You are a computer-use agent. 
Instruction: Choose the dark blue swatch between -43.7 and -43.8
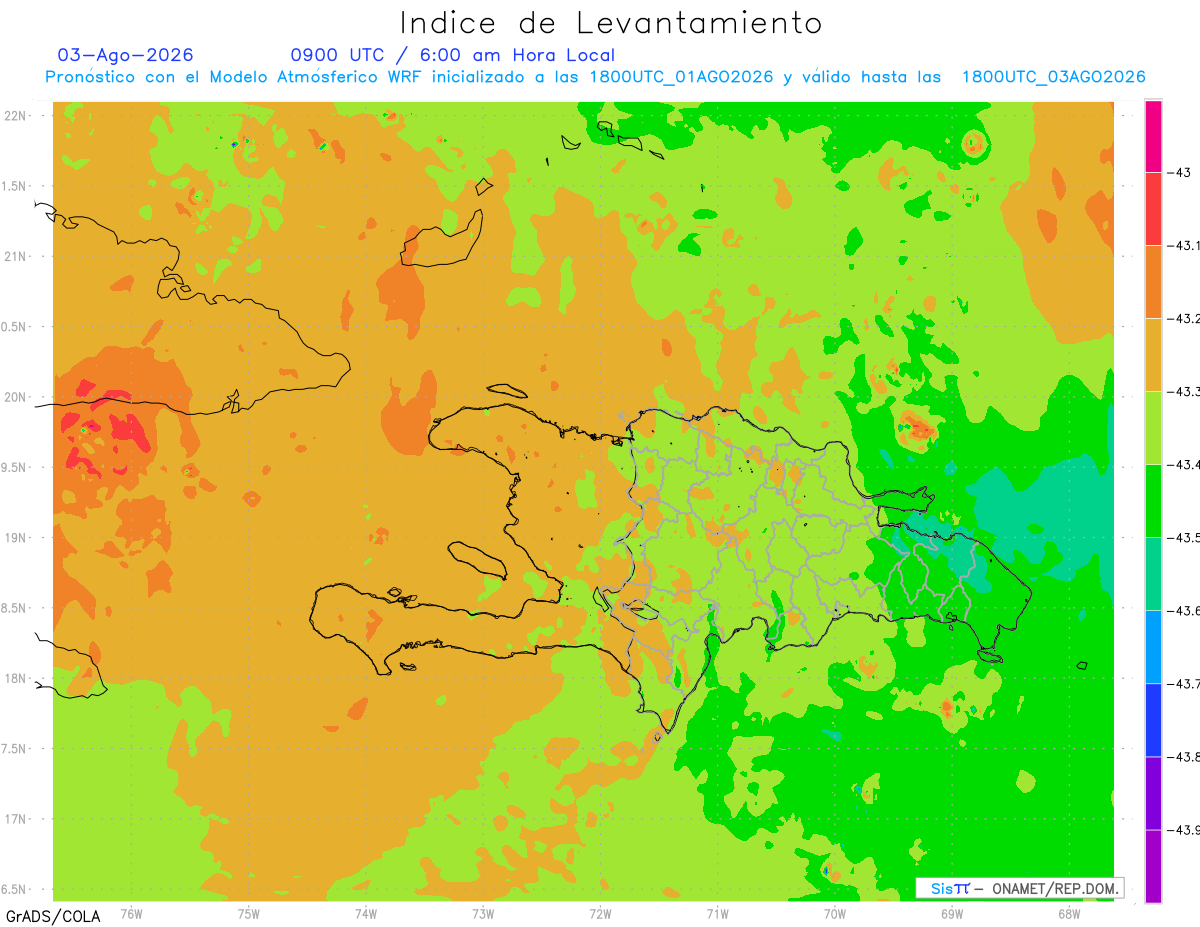click(1153, 720)
